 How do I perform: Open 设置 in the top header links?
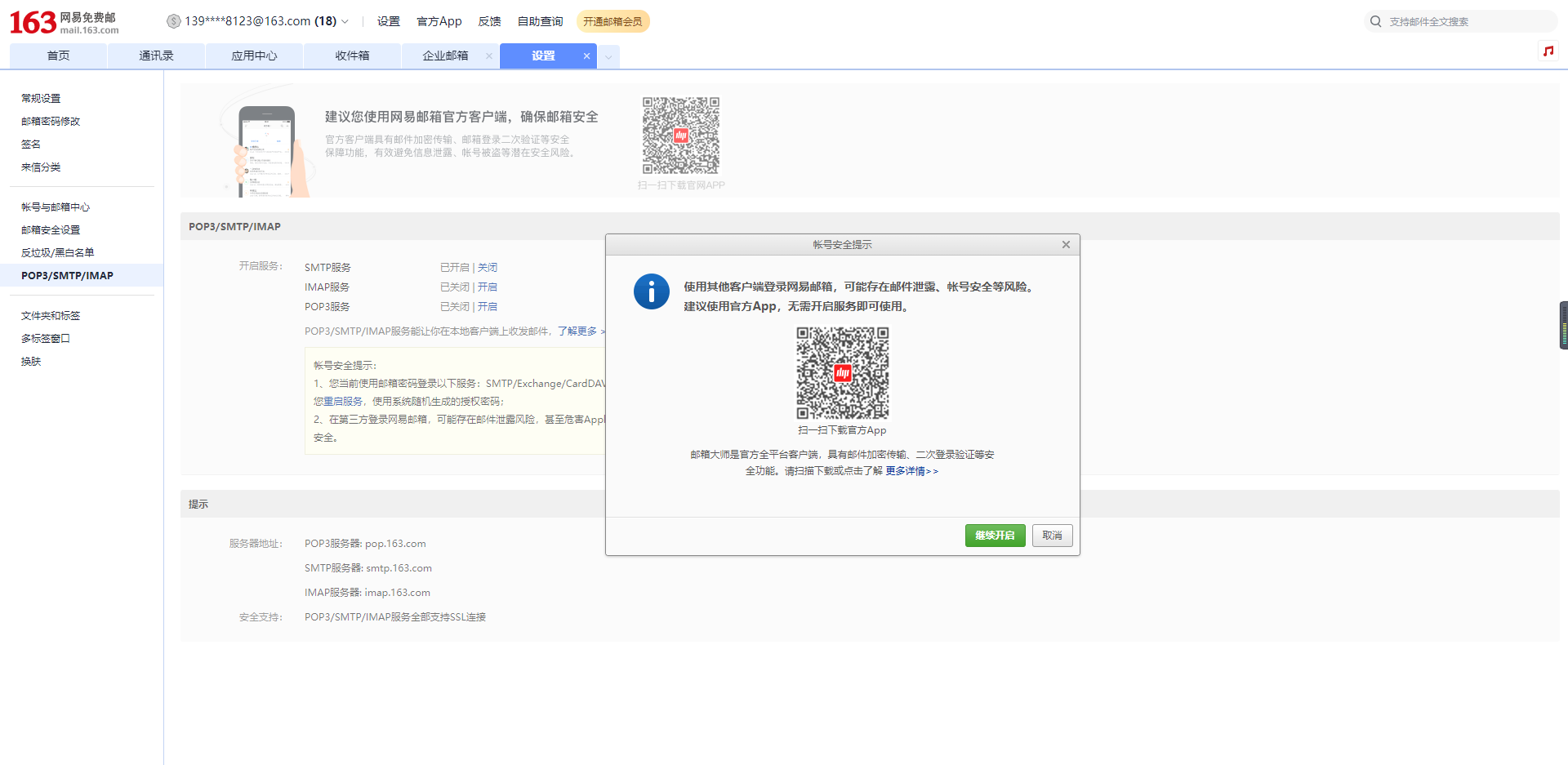[389, 21]
